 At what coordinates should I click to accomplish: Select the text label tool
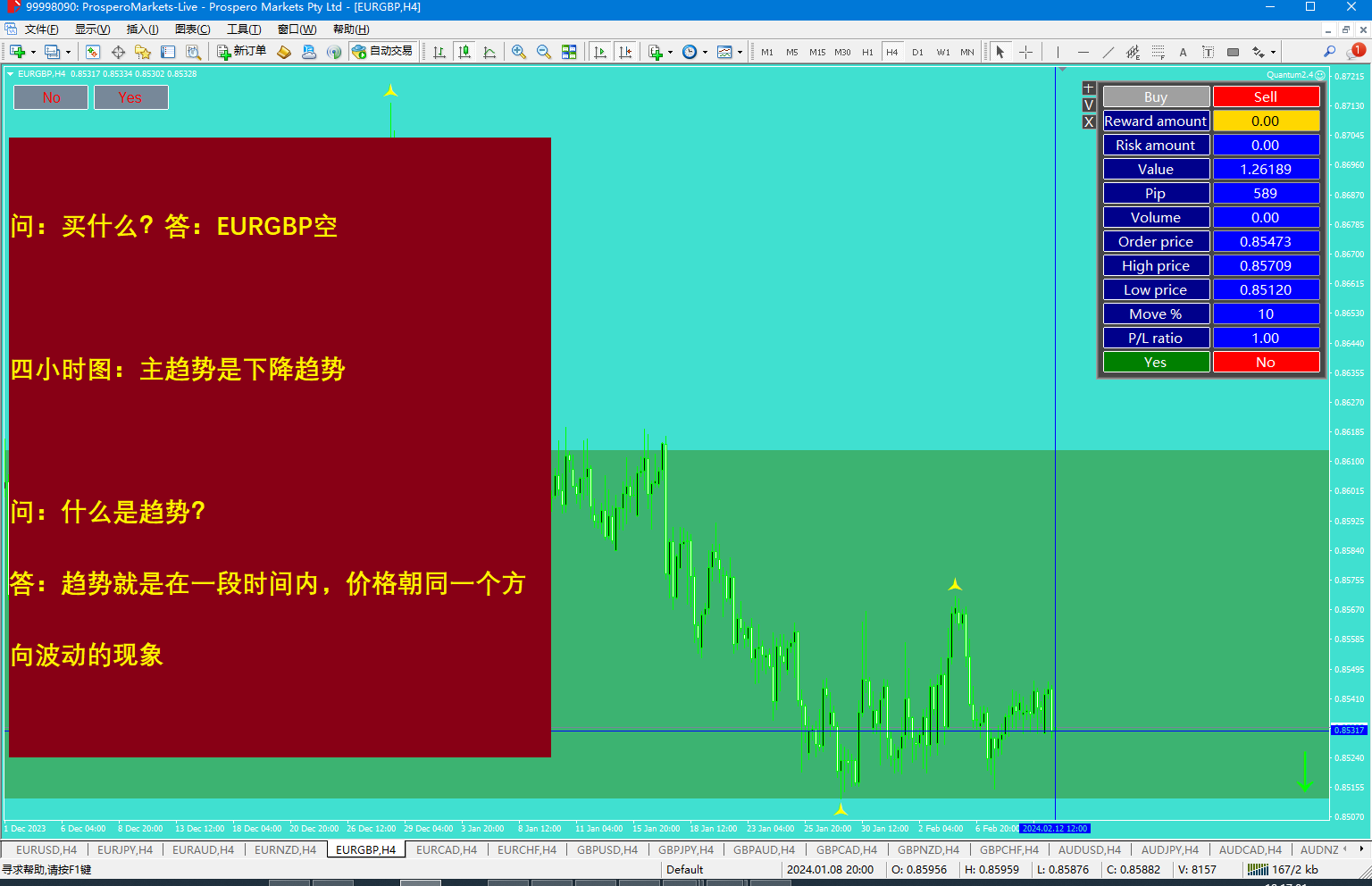click(x=1208, y=52)
